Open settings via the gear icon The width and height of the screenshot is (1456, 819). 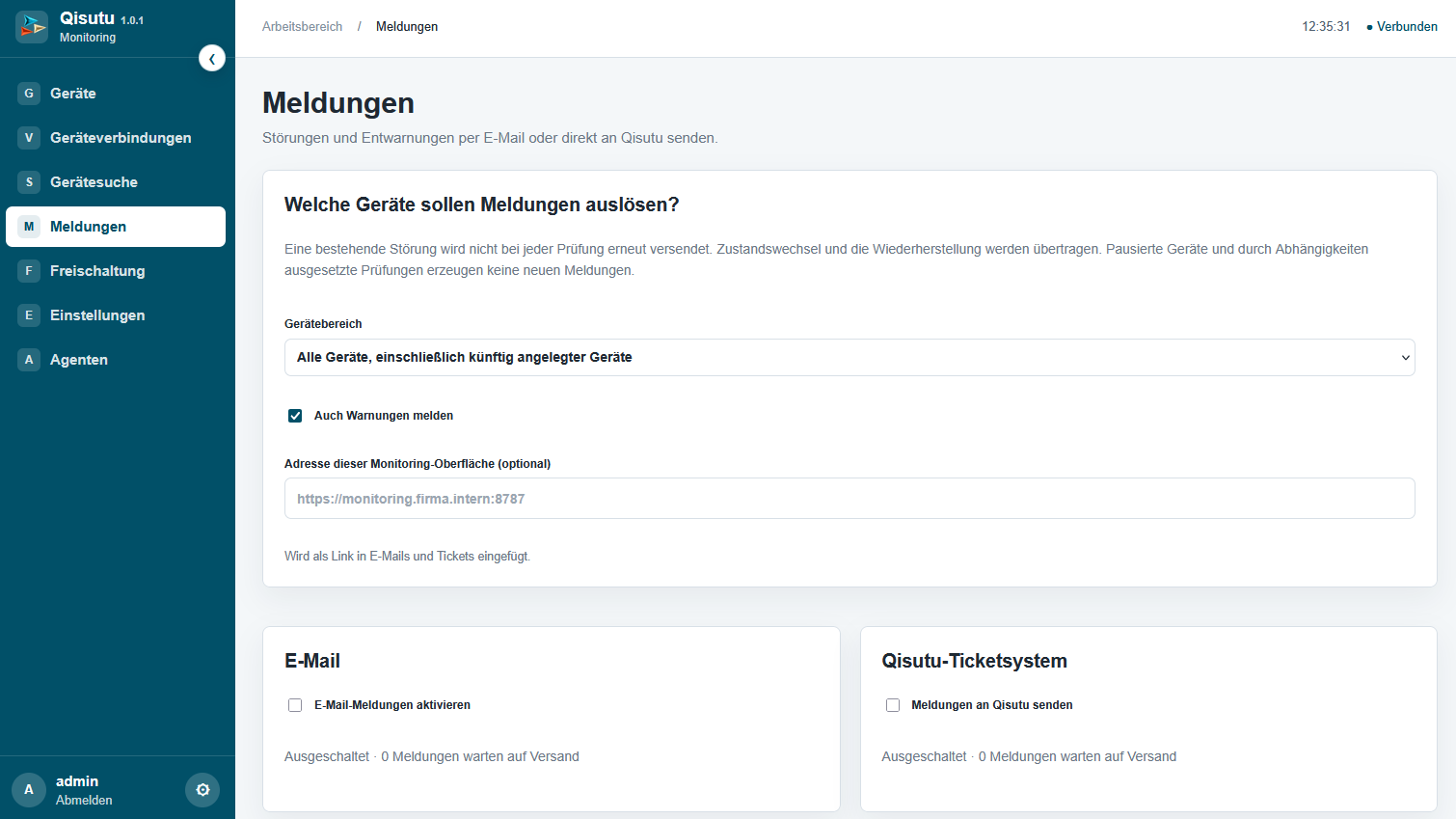(202, 789)
